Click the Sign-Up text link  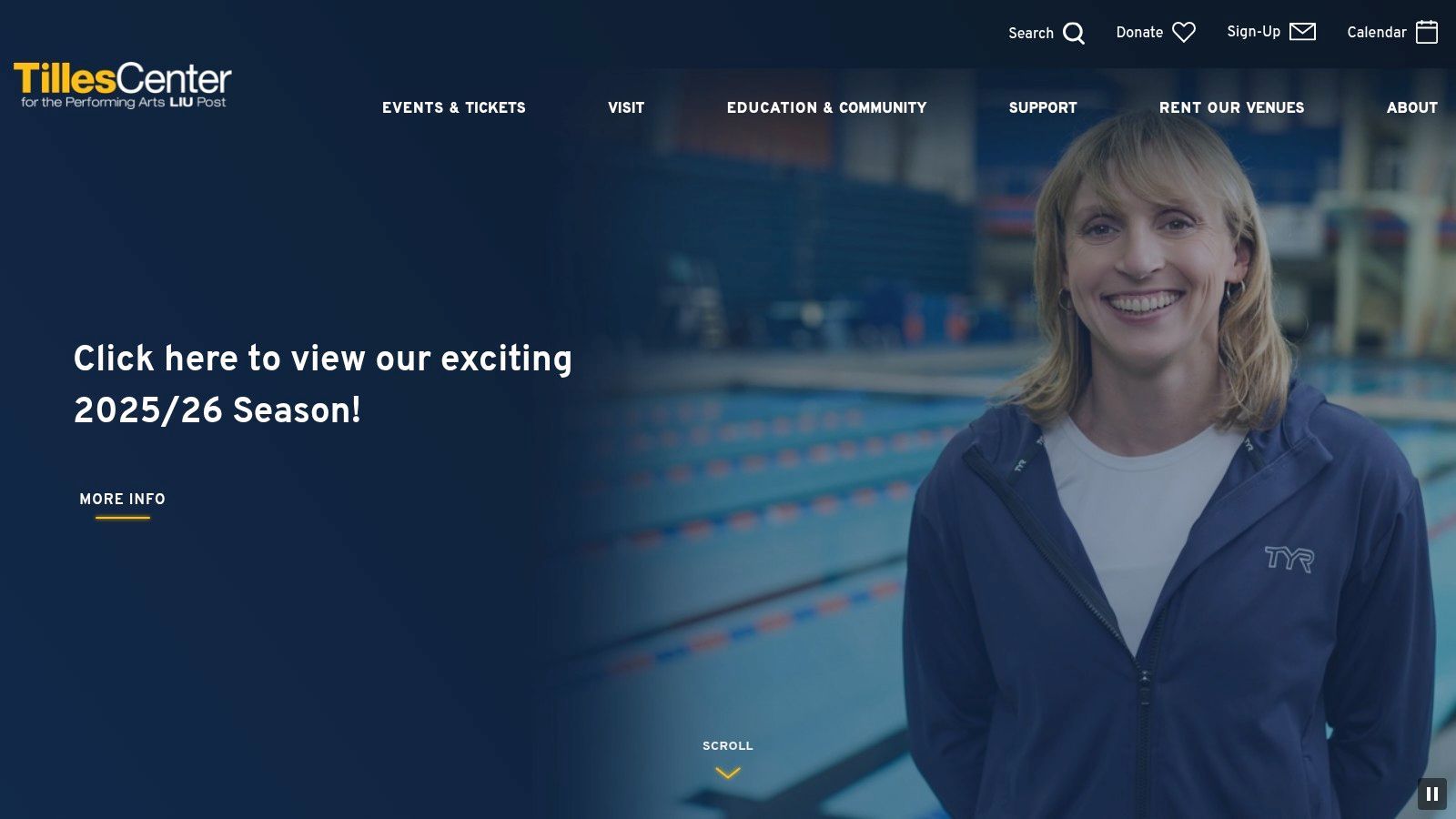coord(1253,32)
